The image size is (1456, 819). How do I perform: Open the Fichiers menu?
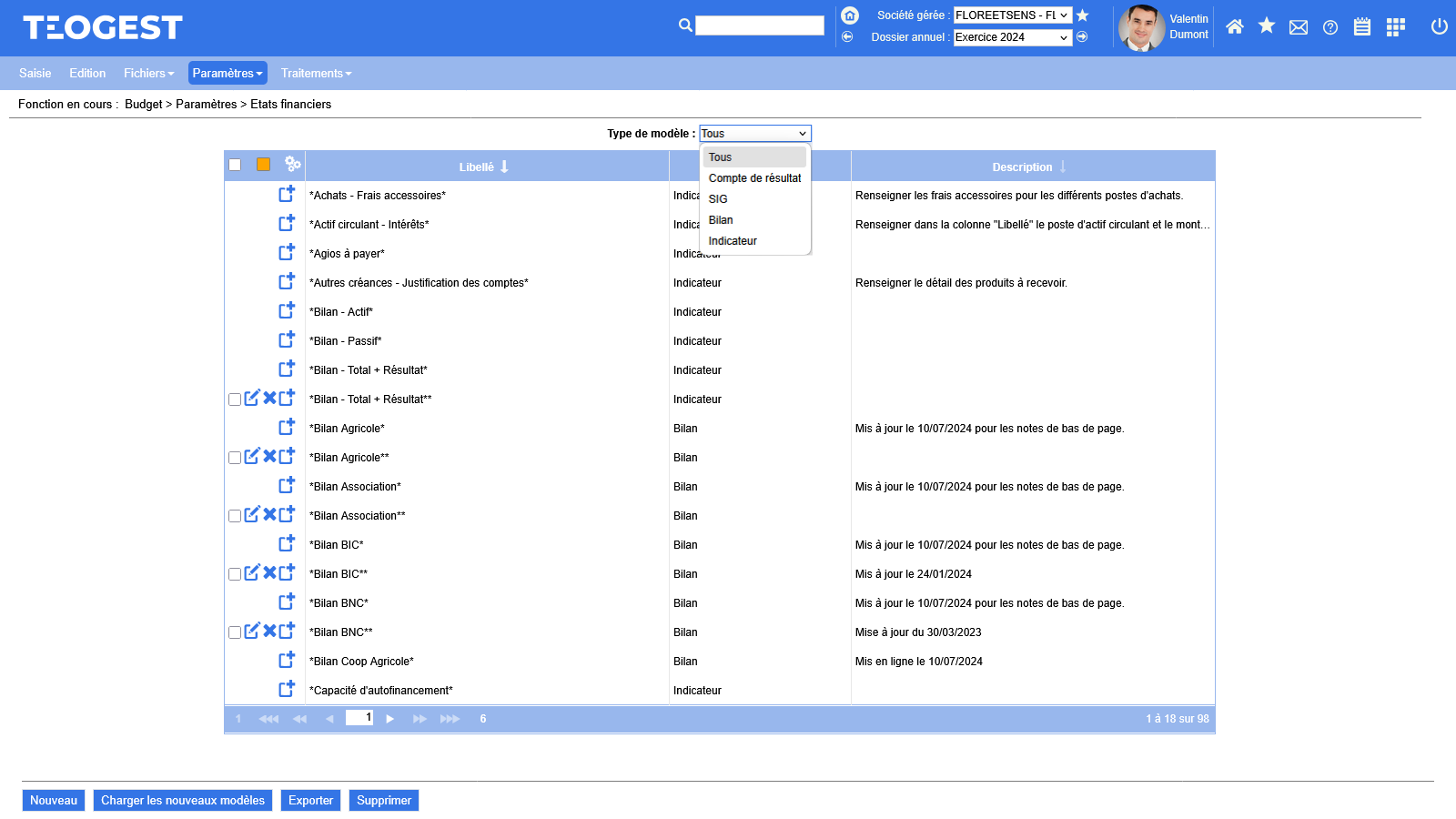(x=148, y=73)
